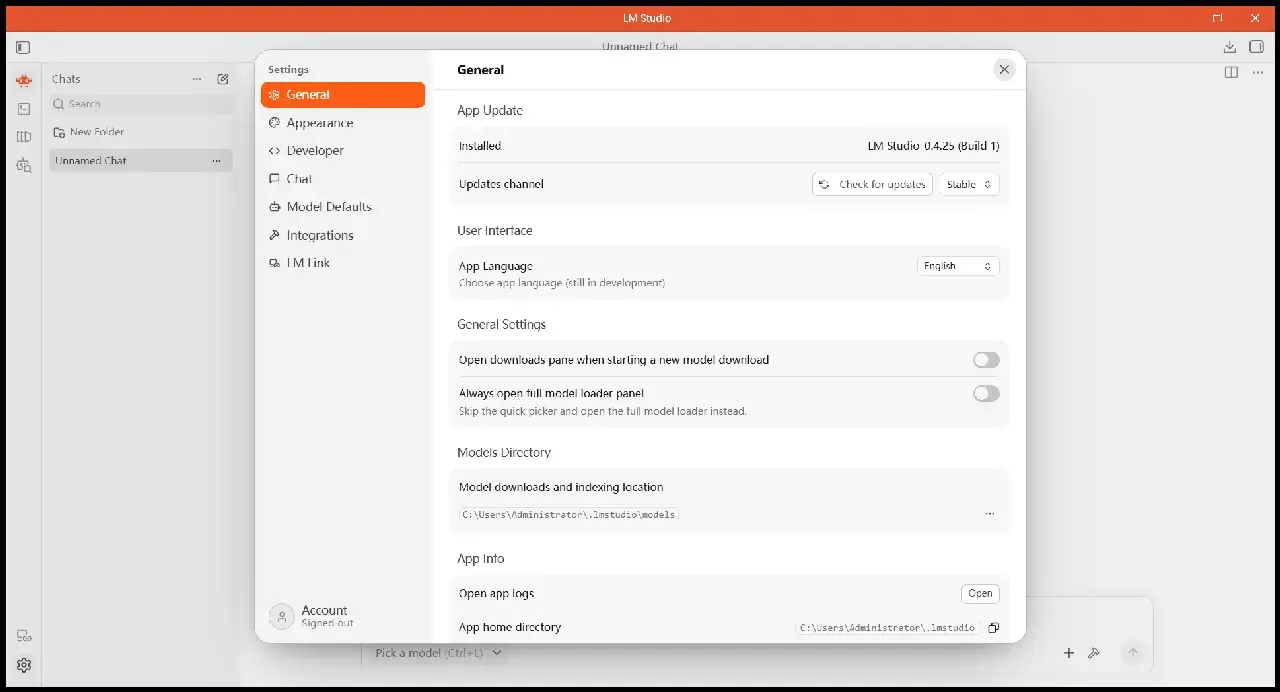This screenshot has height=692, width=1280.
Task: Click the send arrow button in chat input
Action: (x=1133, y=653)
